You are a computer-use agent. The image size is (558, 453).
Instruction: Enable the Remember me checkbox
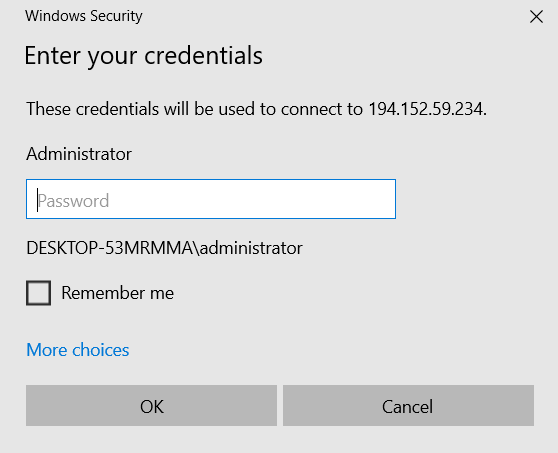tap(38, 293)
